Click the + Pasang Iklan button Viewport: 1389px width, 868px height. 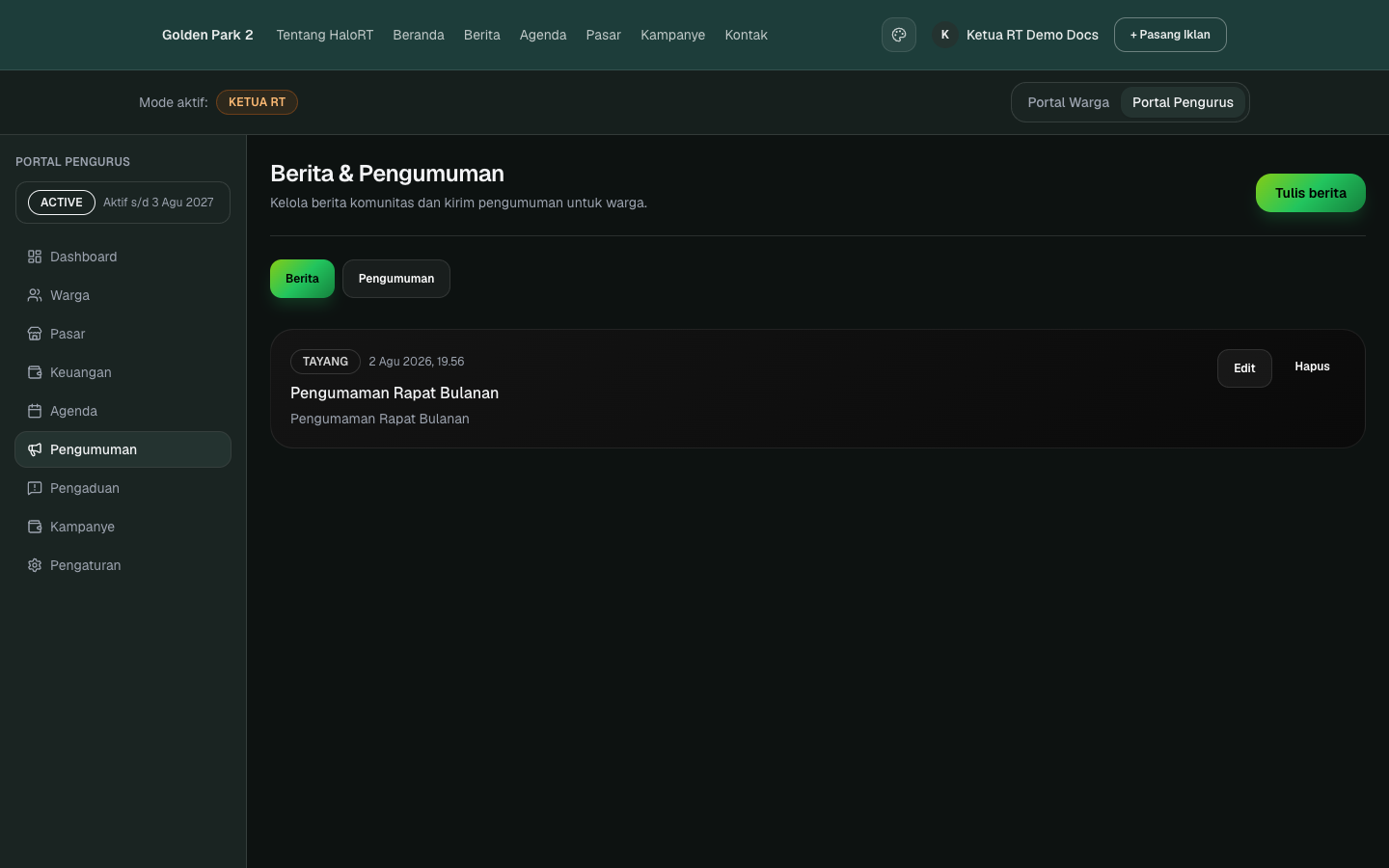1170,35
